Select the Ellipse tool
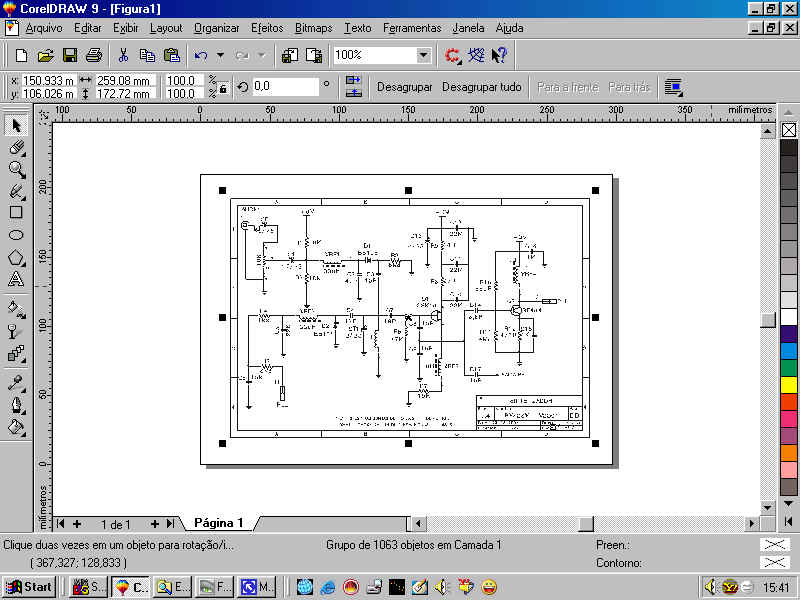The height and width of the screenshot is (600, 800). click(16, 235)
